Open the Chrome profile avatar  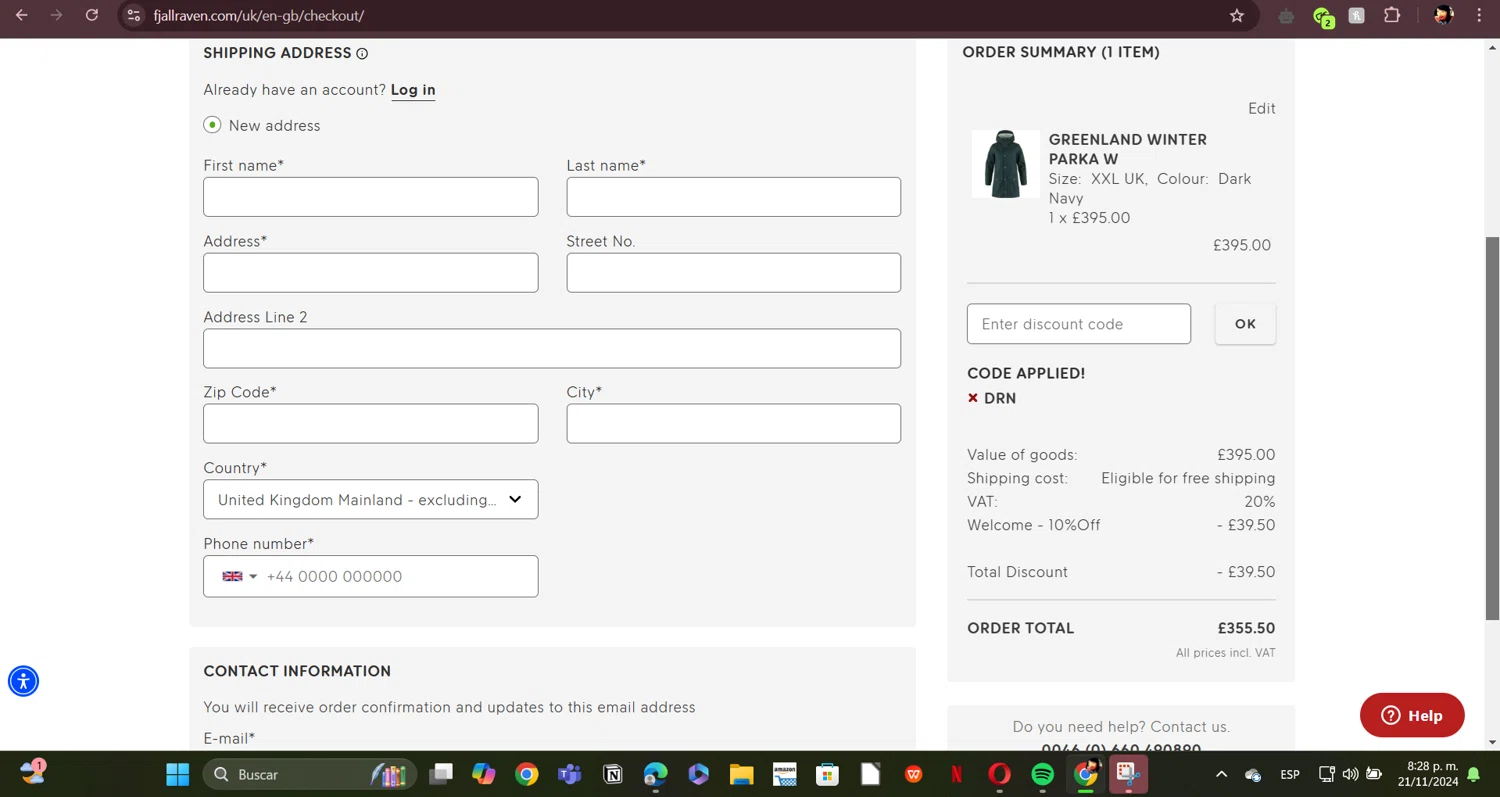[x=1443, y=16]
